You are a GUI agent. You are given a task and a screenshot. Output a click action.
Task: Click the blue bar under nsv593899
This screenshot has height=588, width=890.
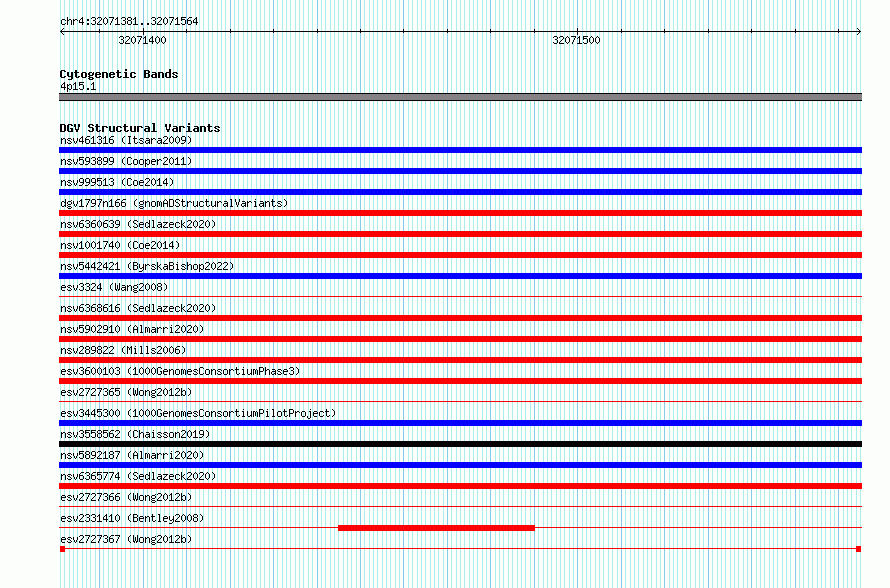tap(460, 171)
